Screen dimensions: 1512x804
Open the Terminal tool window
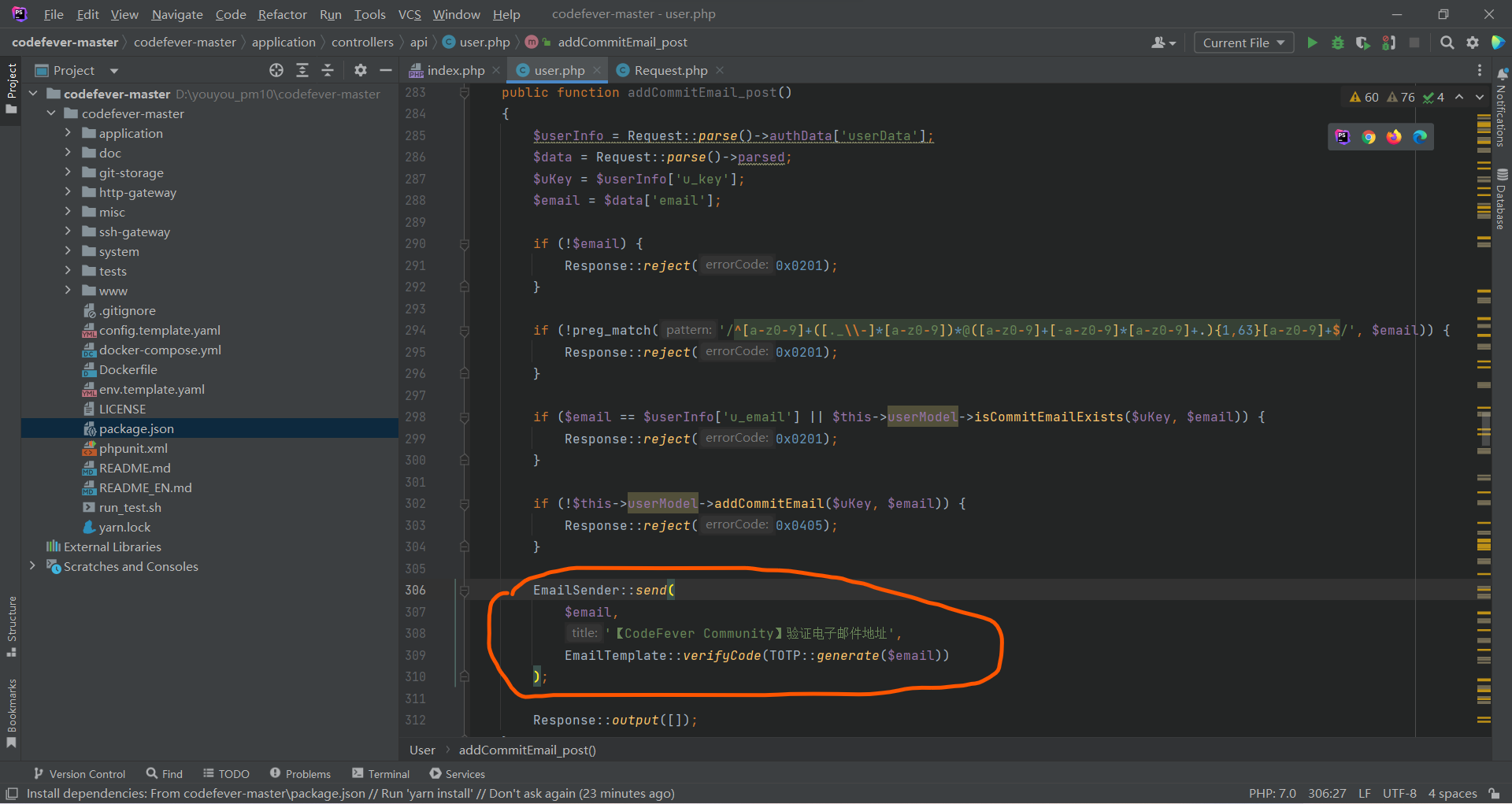[381, 774]
